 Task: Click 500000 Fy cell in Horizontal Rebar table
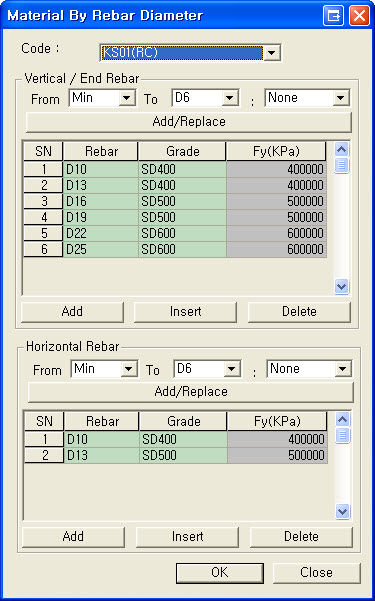[x=278, y=455]
